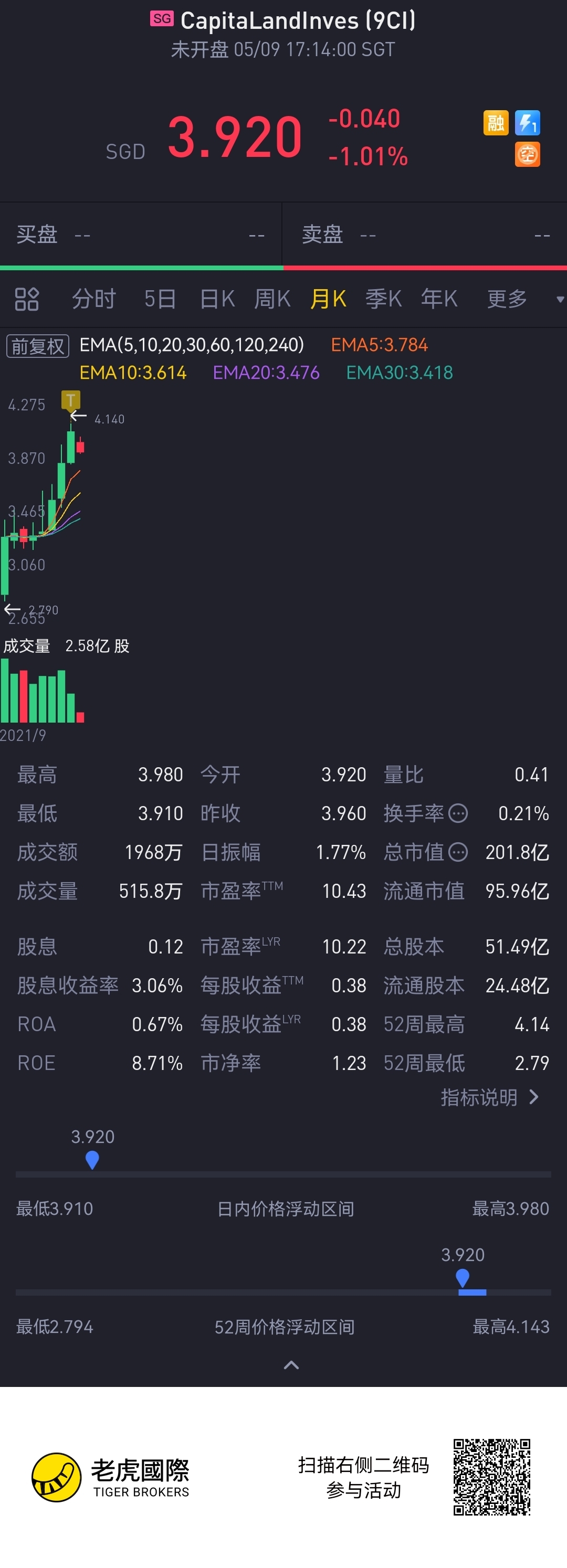Switch to 周K weekly chart tab
Screen dimensions: 567x1568
point(272,299)
